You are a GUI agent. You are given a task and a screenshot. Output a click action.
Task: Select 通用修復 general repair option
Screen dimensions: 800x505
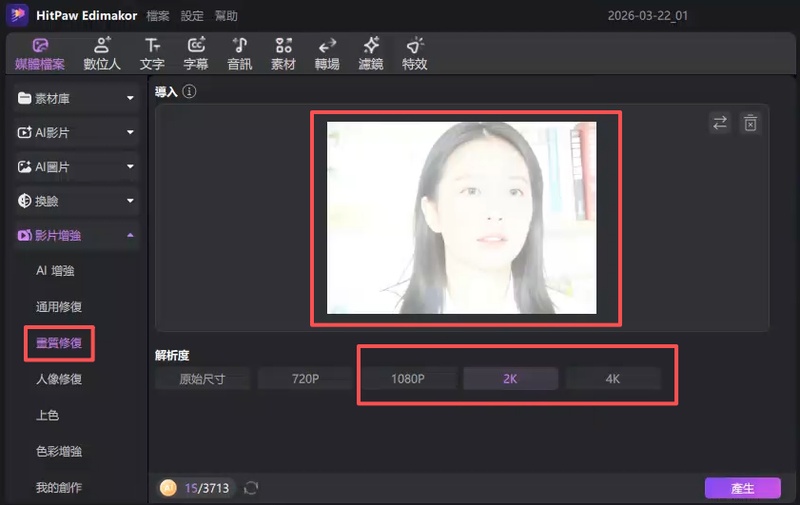59,307
